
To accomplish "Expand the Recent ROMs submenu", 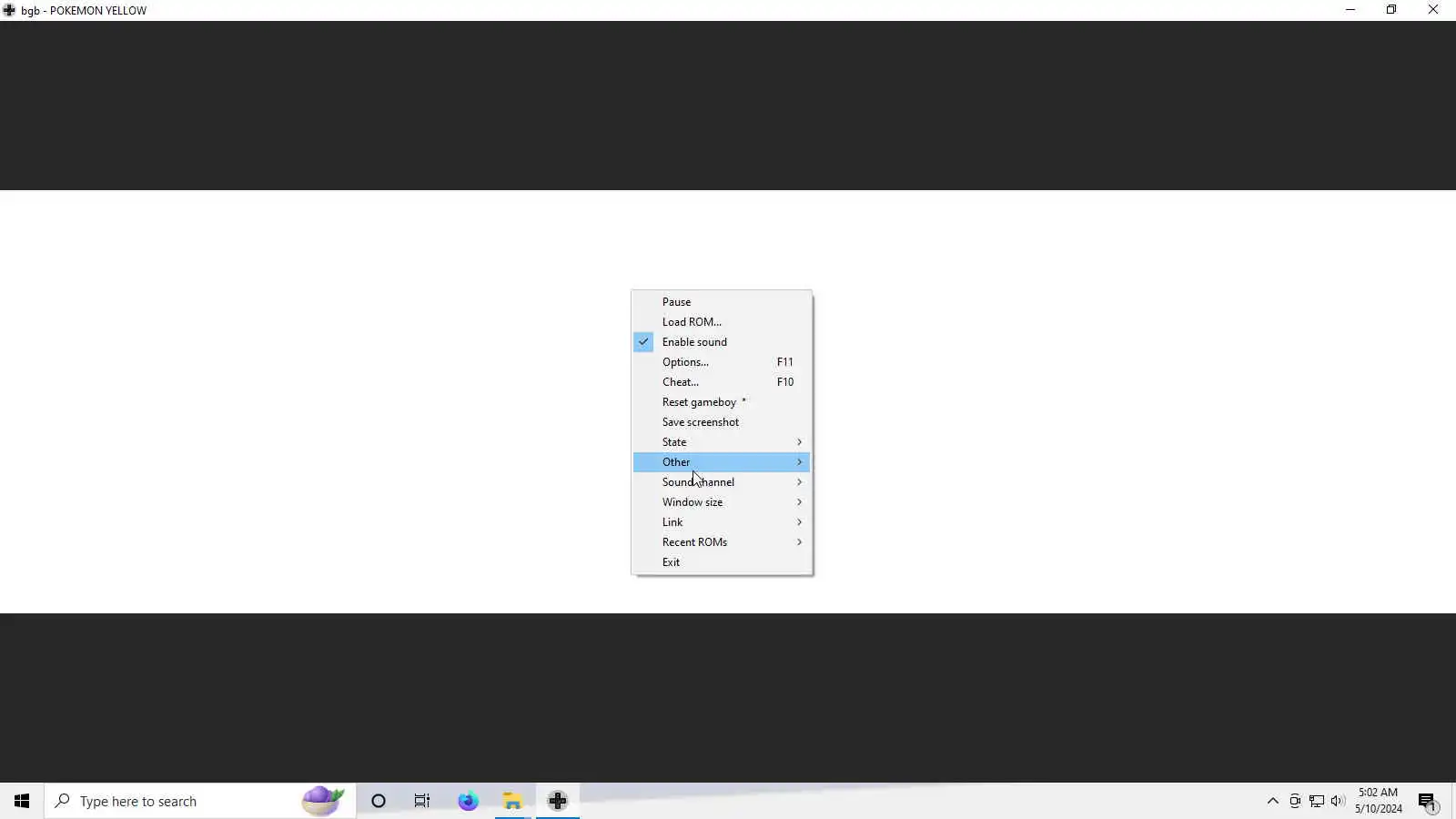I will (x=721, y=542).
